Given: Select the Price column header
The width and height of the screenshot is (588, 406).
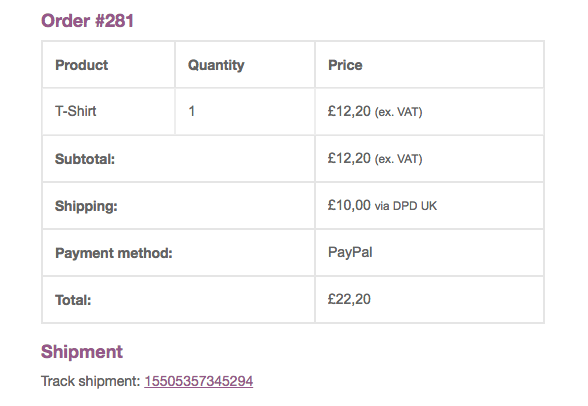Looking at the screenshot, I should click(x=345, y=65).
